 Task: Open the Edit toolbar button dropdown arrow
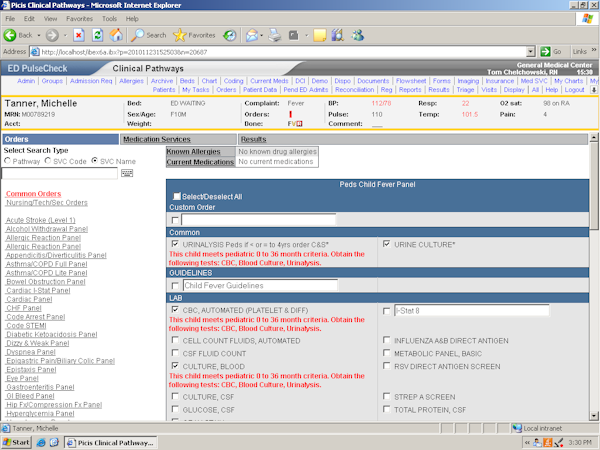coord(307,35)
